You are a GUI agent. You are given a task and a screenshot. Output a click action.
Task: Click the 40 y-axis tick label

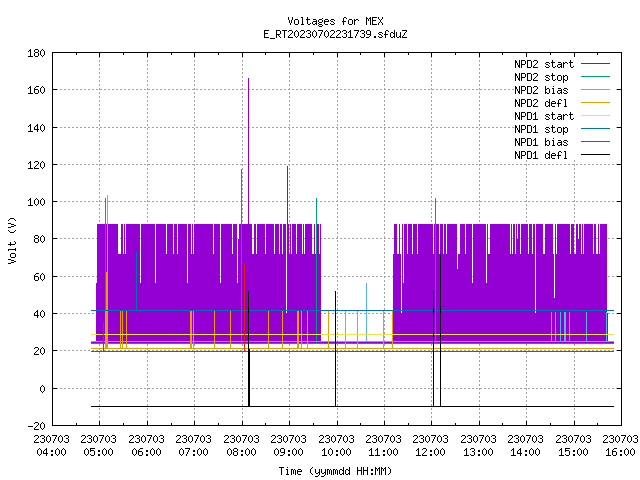(39, 314)
